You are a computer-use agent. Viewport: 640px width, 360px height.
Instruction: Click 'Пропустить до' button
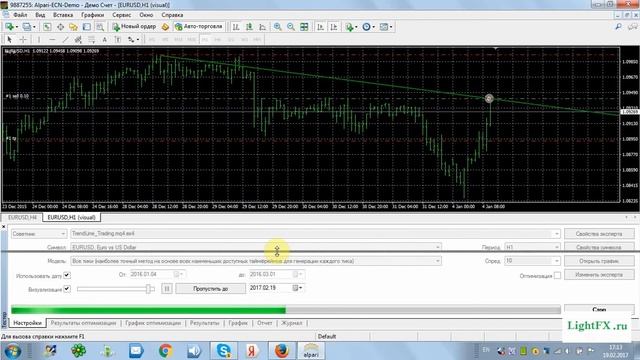pyautogui.click(x=211, y=289)
